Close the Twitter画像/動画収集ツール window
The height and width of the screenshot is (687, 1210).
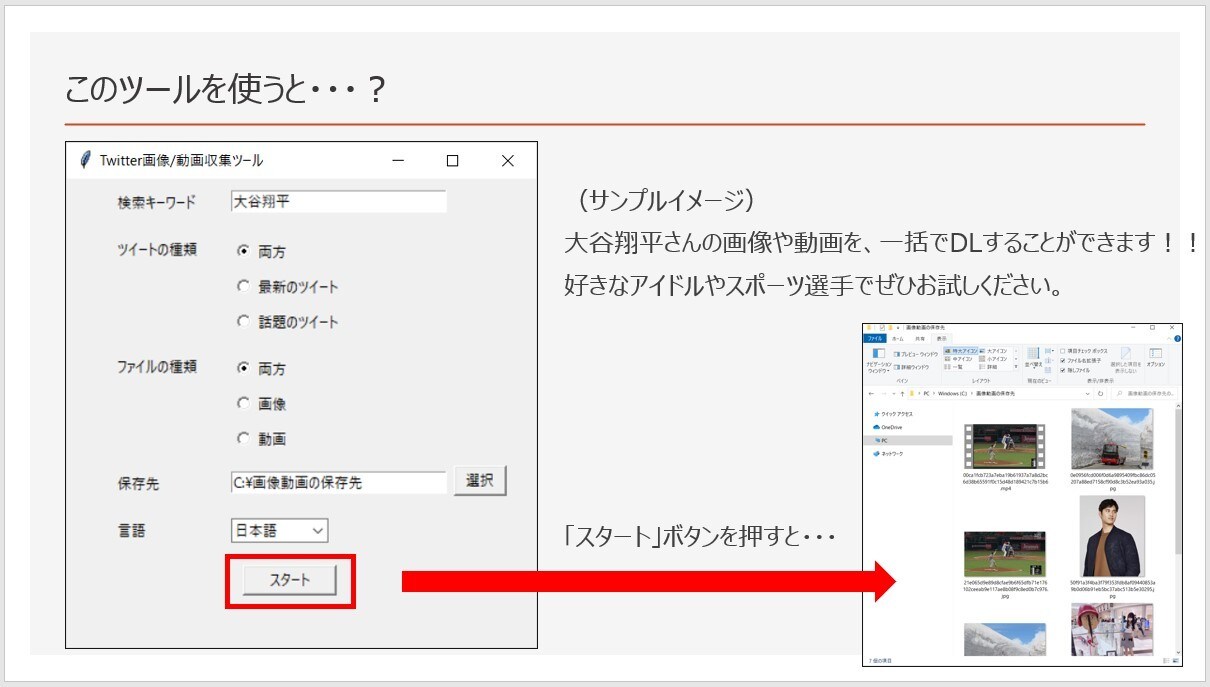(x=507, y=160)
